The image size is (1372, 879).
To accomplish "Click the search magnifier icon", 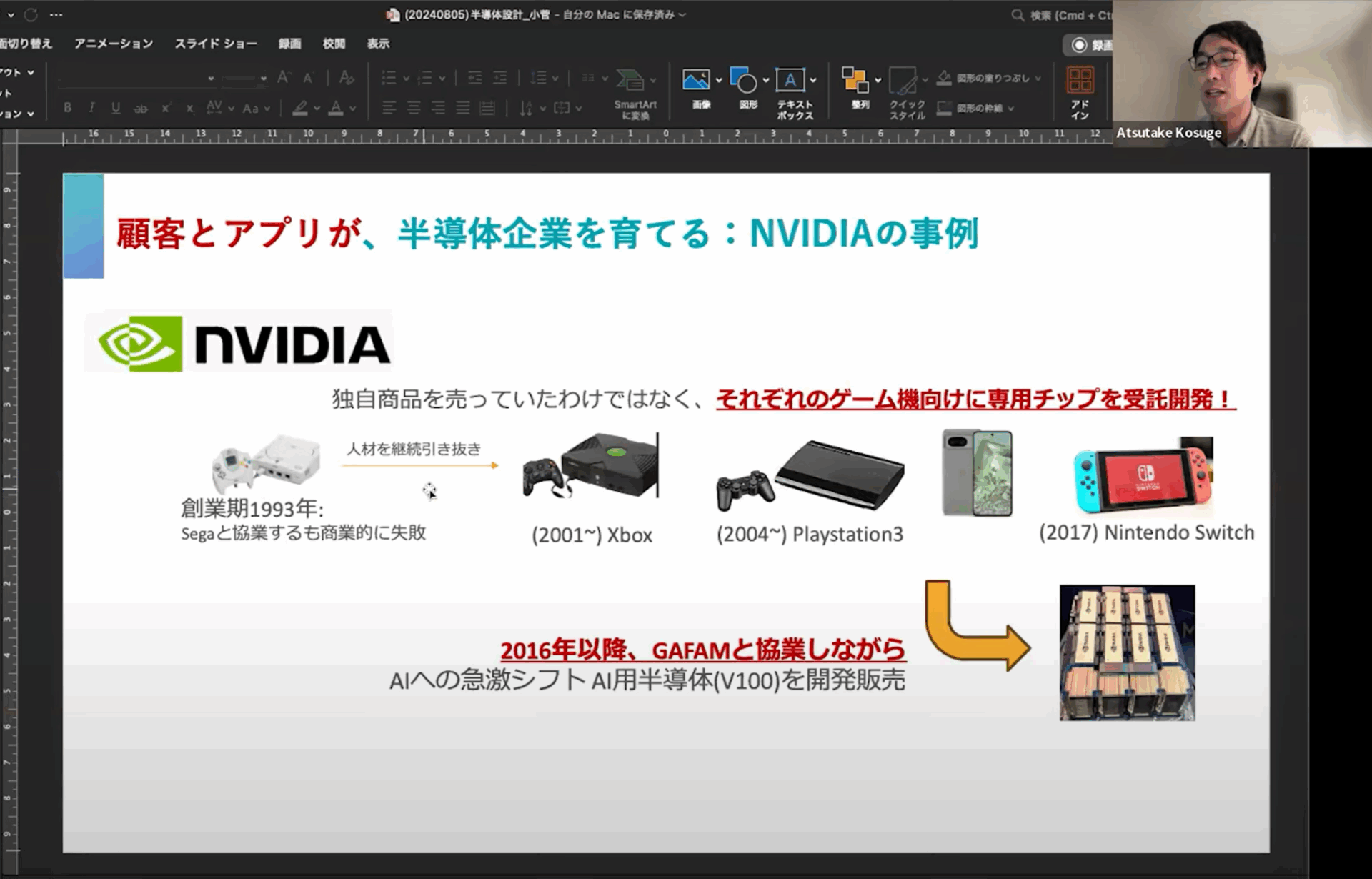I will click(x=1018, y=15).
